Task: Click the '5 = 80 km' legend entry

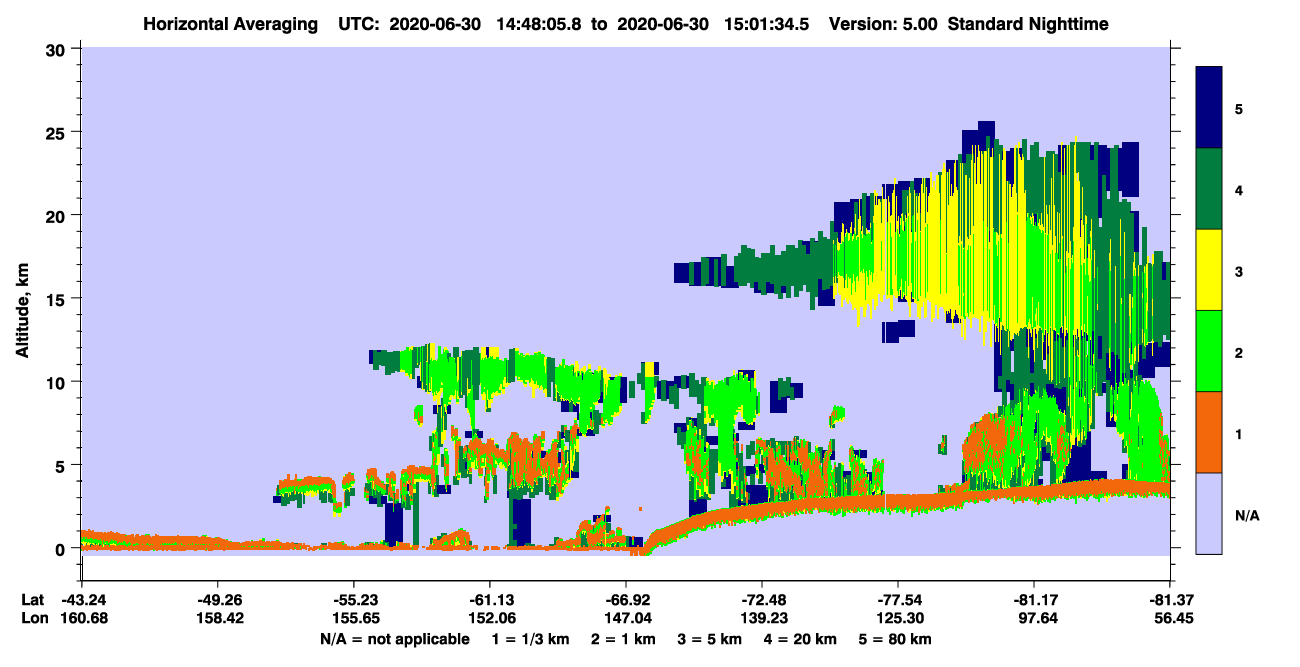Action: coord(897,638)
